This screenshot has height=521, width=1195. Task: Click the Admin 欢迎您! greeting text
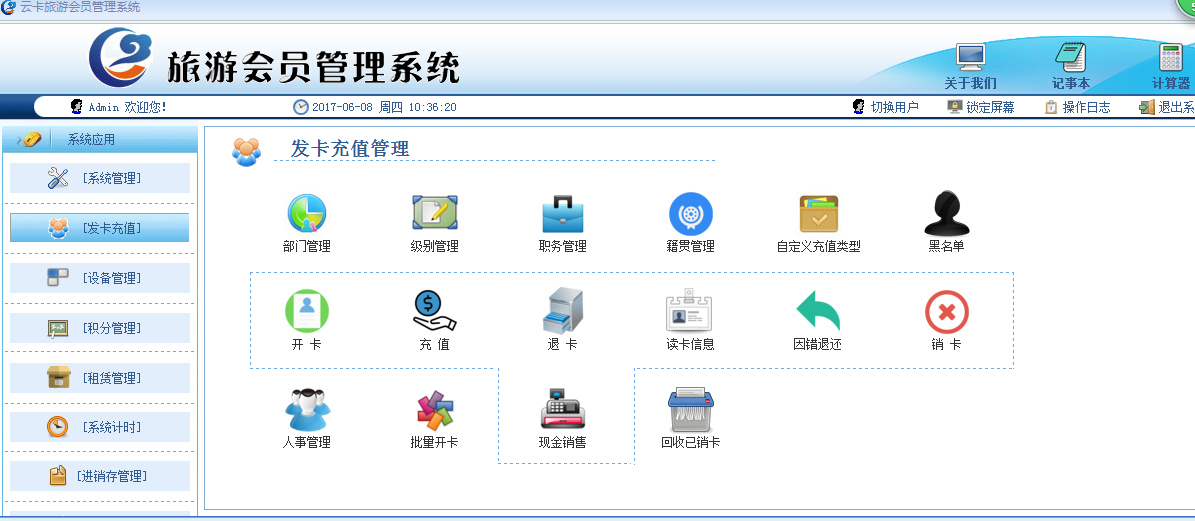coord(127,107)
